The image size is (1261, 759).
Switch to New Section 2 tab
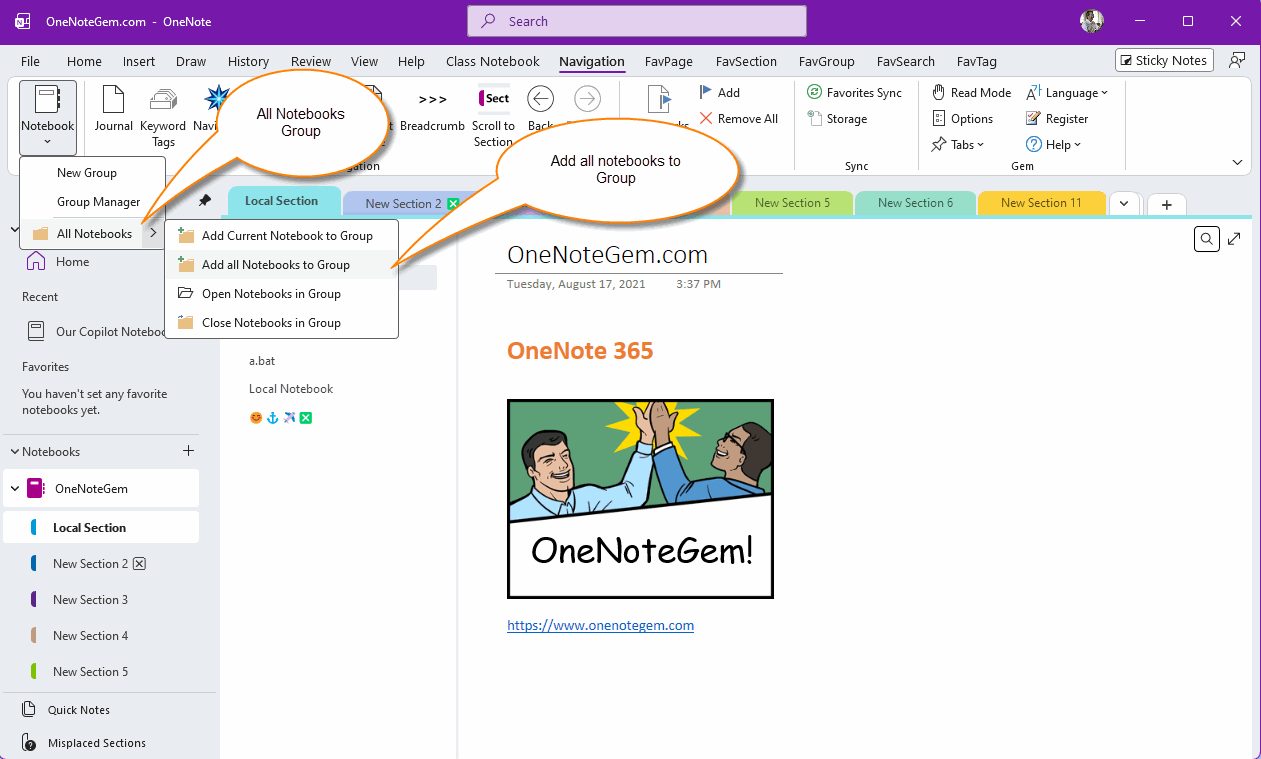pyautogui.click(x=404, y=203)
